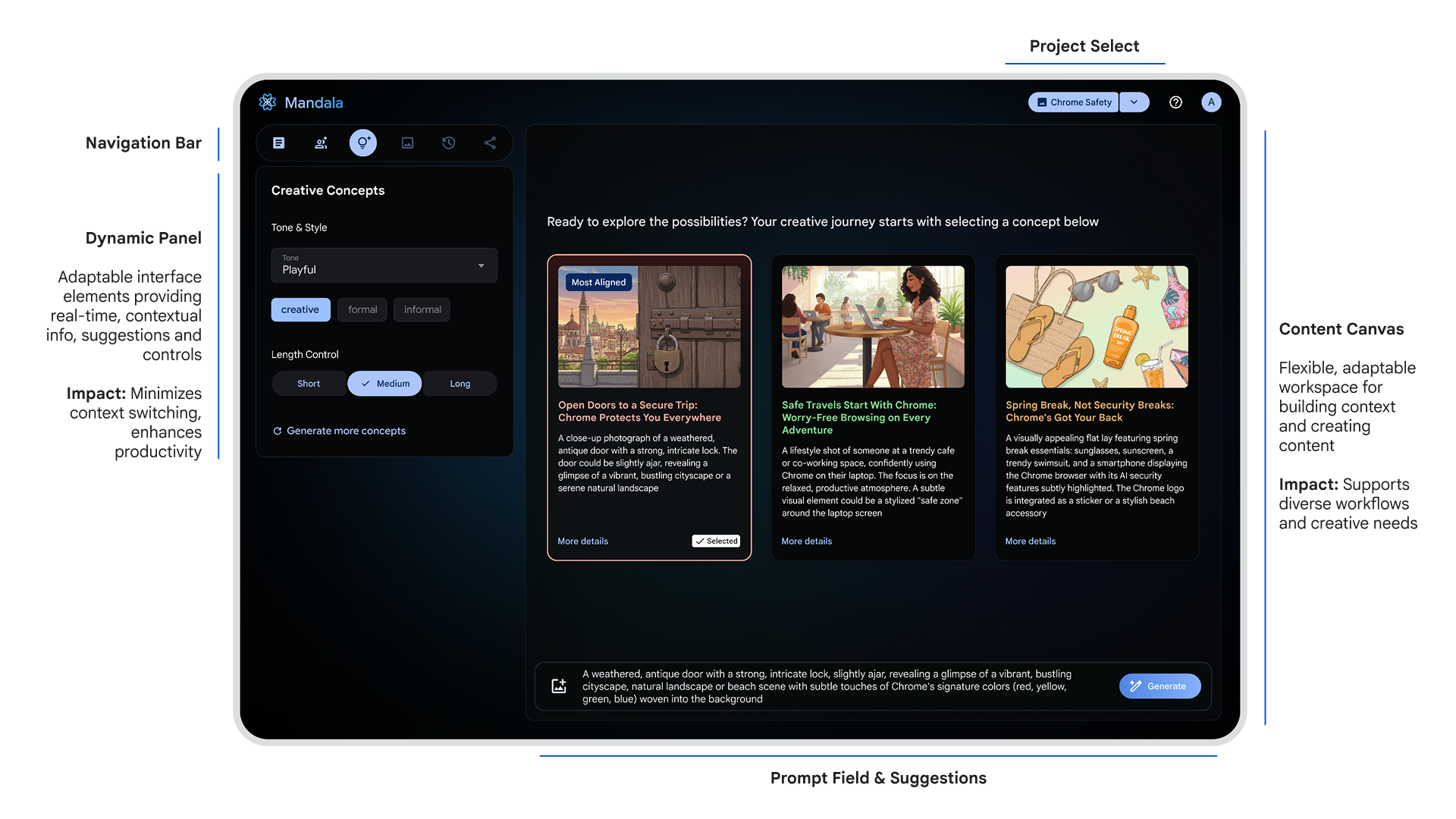
Task: Expand the project select chevron dropdown
Action: (x=1134, y=102)
